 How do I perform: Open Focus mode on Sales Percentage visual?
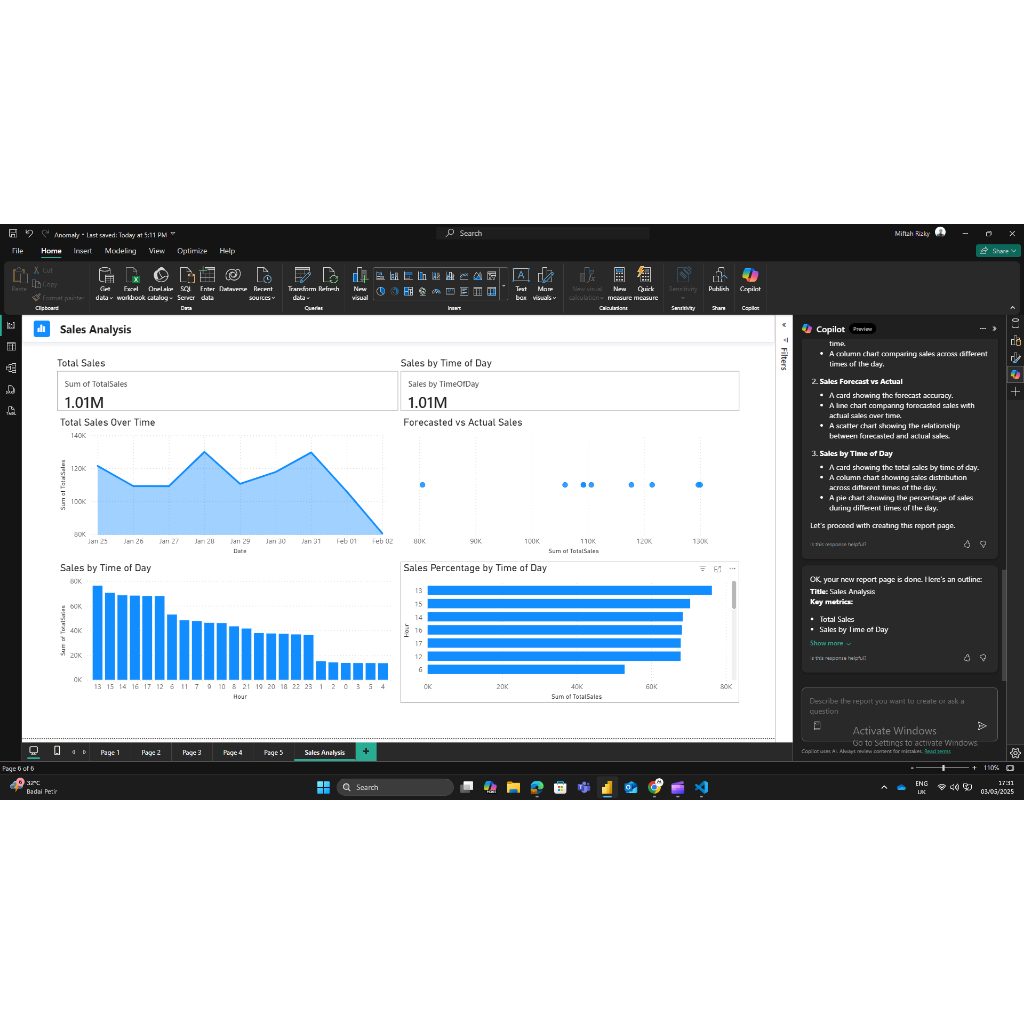click(718, 569)
